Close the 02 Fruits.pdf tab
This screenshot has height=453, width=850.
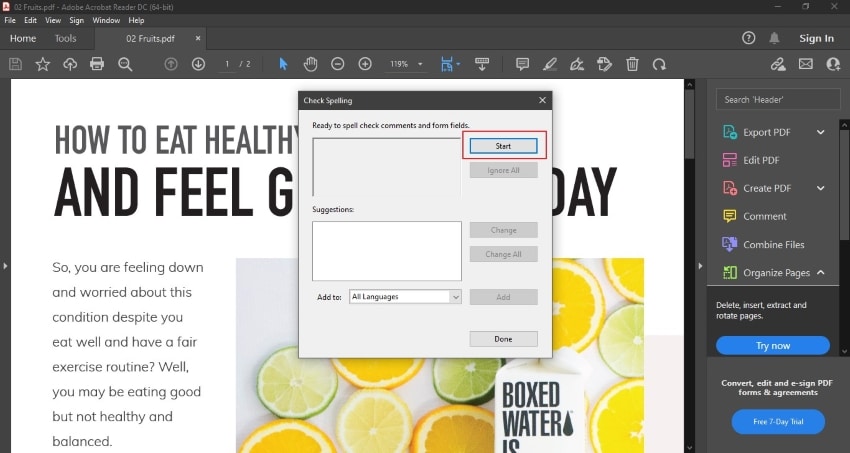(x=198, y=38)
